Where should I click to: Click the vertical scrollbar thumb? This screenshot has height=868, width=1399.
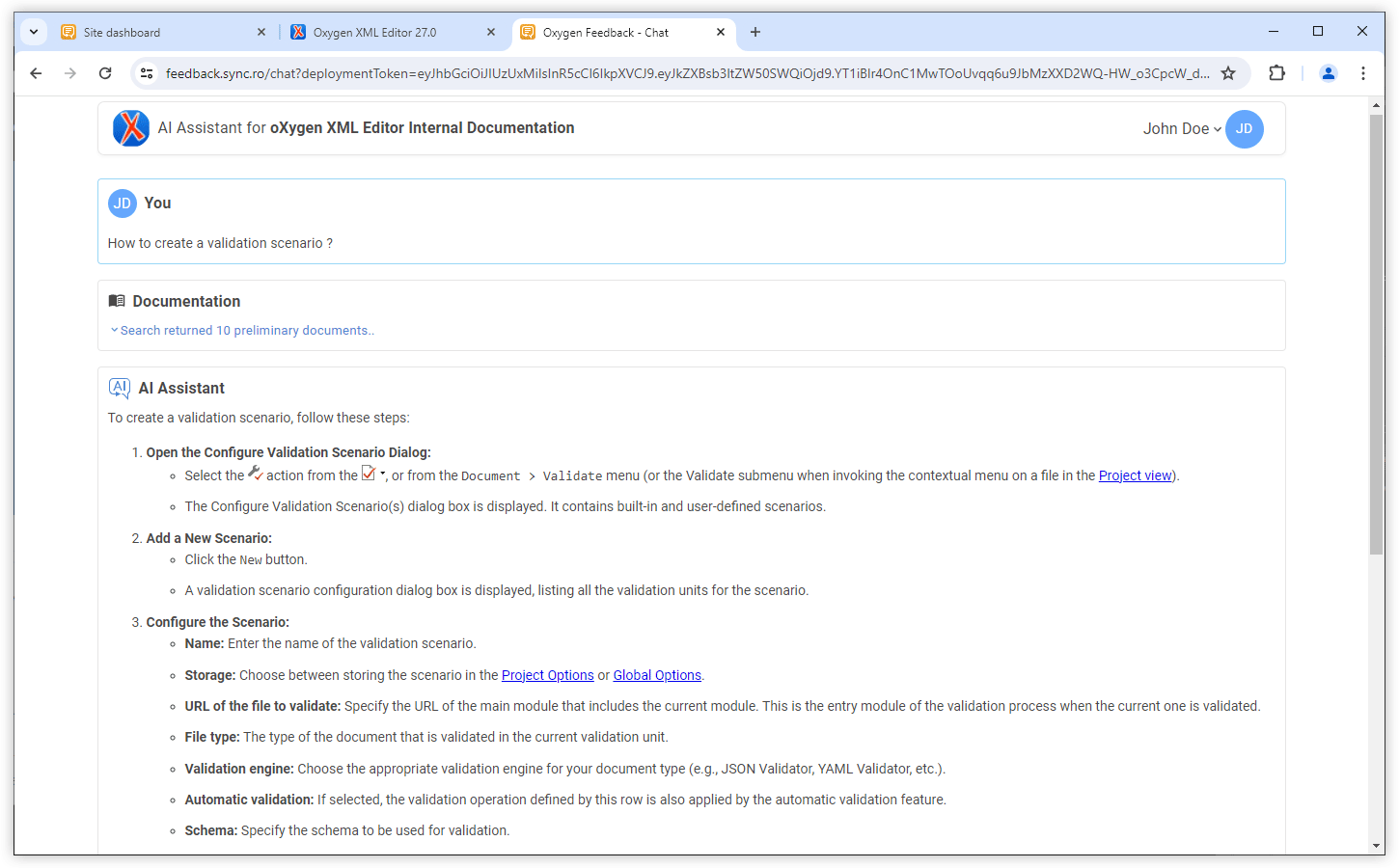(1377, 335)
